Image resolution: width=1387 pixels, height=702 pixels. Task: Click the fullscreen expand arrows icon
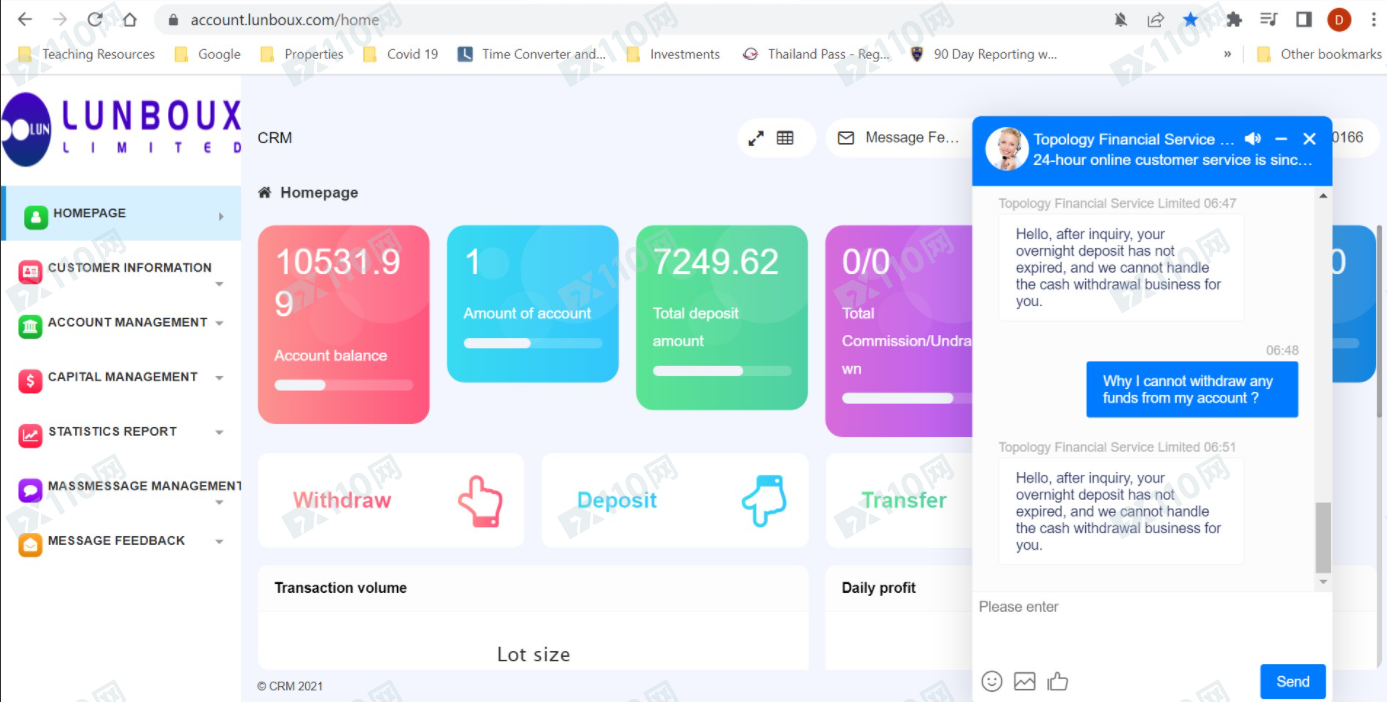pyautogui.click(x=756, y=138)
